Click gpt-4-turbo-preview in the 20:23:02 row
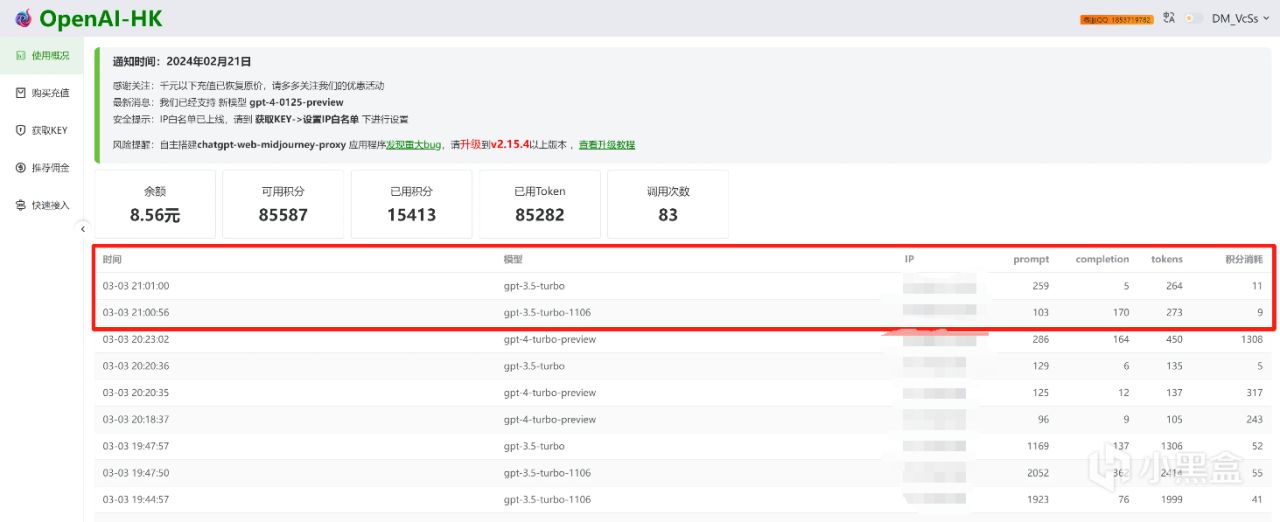The image size is (1280, 522). (550, 339)
